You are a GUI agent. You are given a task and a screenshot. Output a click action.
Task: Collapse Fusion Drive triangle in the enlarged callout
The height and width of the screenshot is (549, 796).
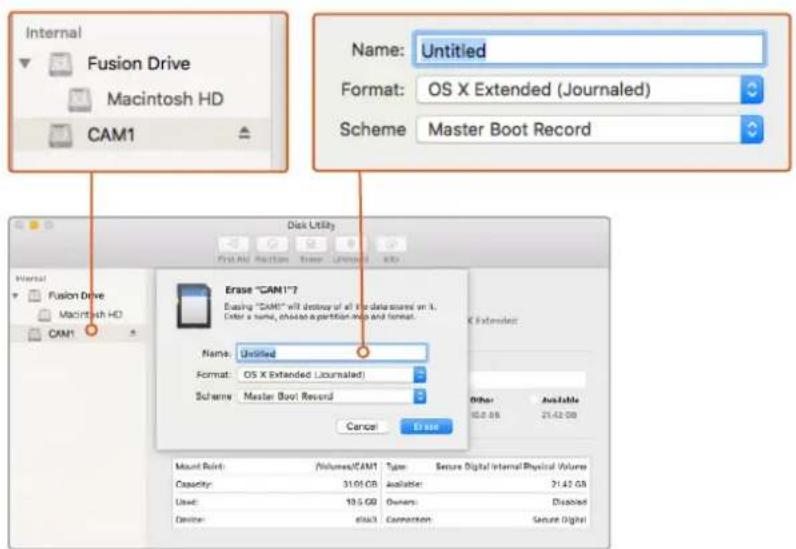point(25,63)
